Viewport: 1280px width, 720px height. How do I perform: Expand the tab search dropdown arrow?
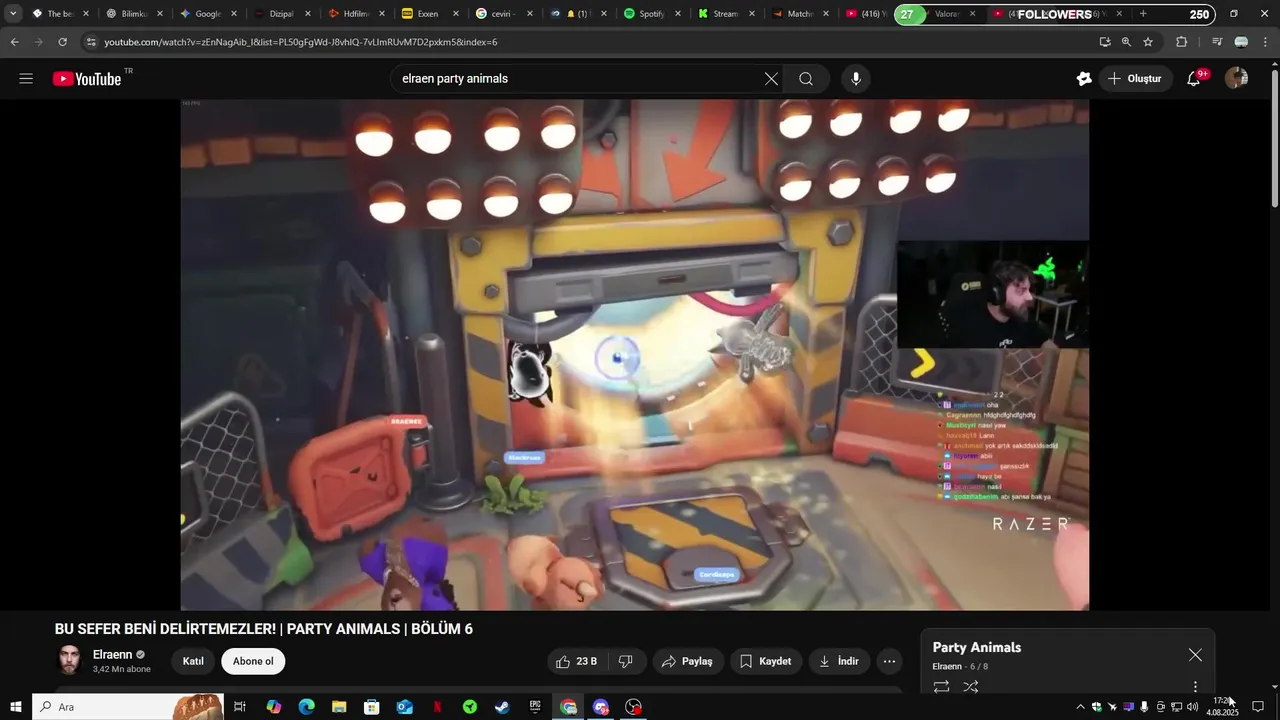13,14
